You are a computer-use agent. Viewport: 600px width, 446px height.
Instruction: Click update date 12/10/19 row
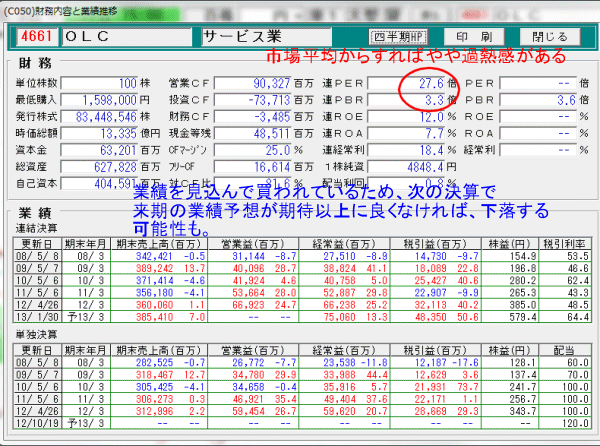point(37,423)
